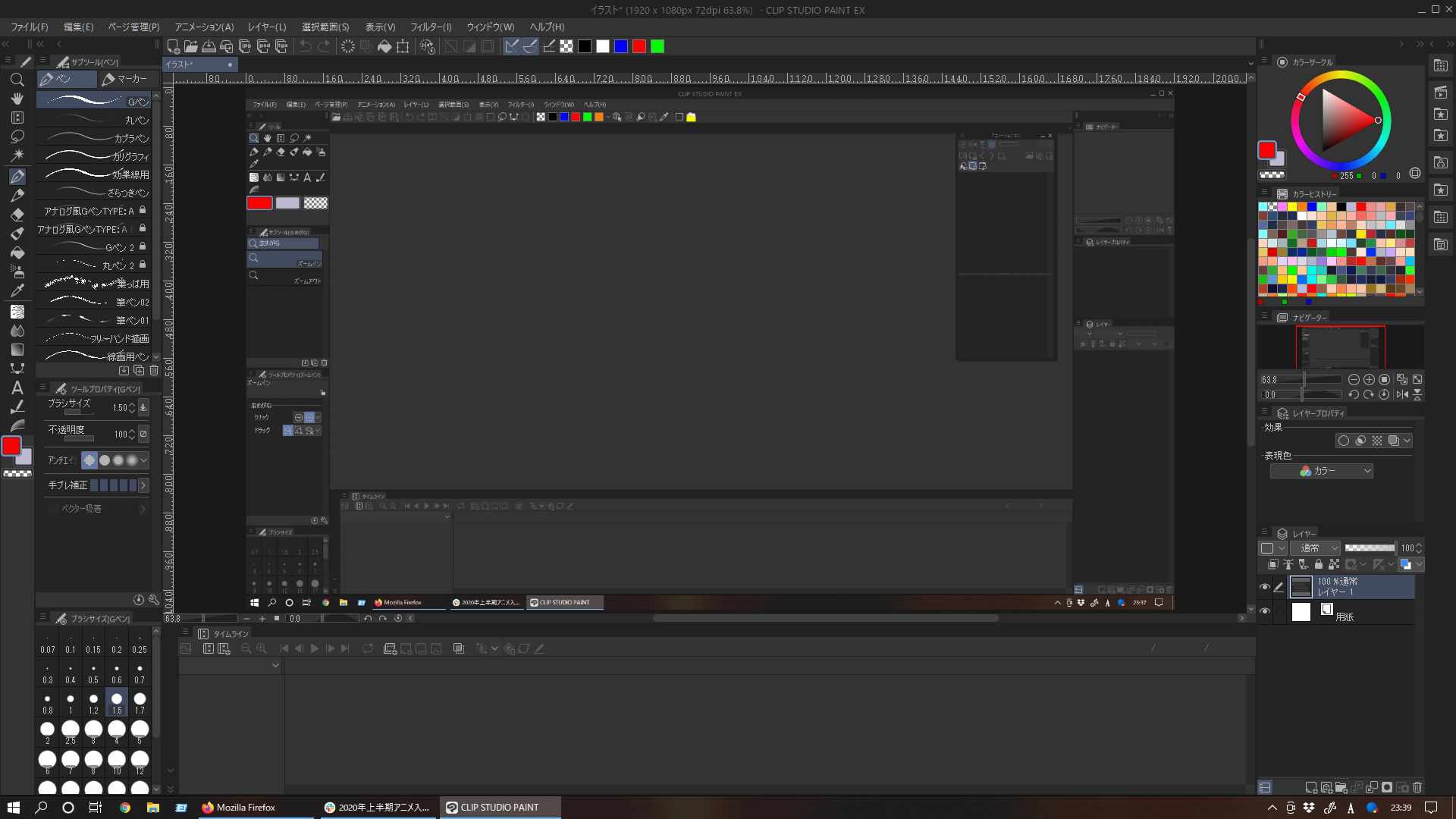Open the カラー expression color dropdown
1456x819 pixels.
[x=1321, y=471]
